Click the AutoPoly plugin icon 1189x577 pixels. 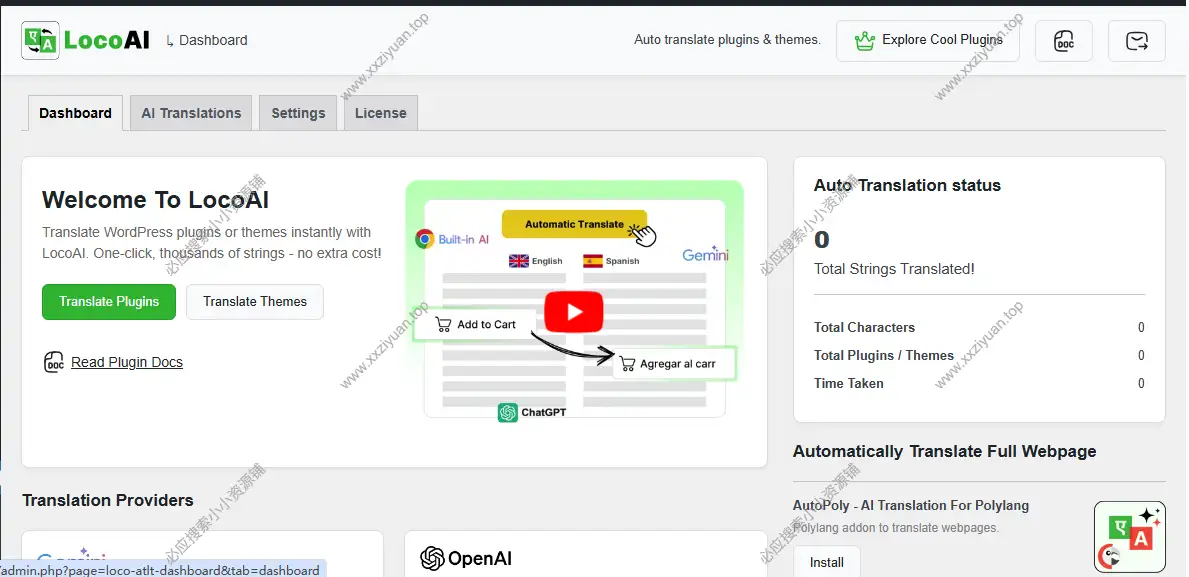click(1129, 536)
